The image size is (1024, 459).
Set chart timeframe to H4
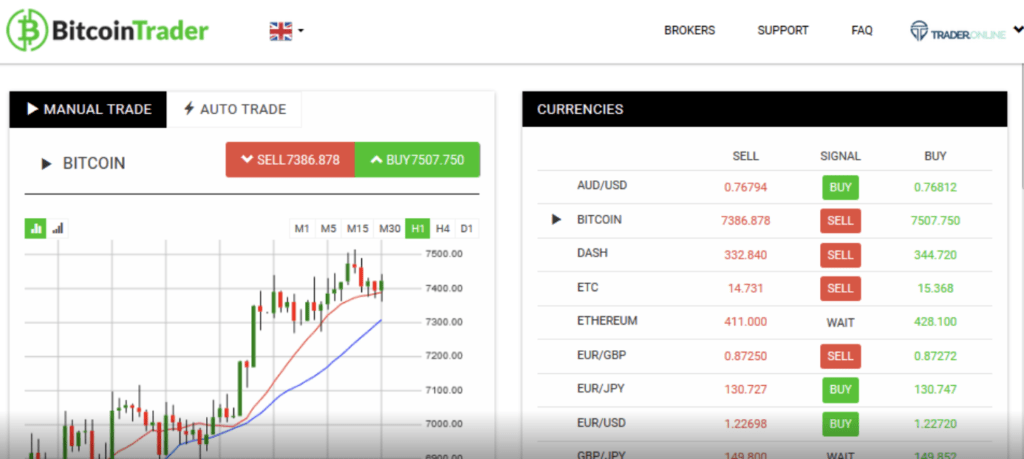coord(443,229)
